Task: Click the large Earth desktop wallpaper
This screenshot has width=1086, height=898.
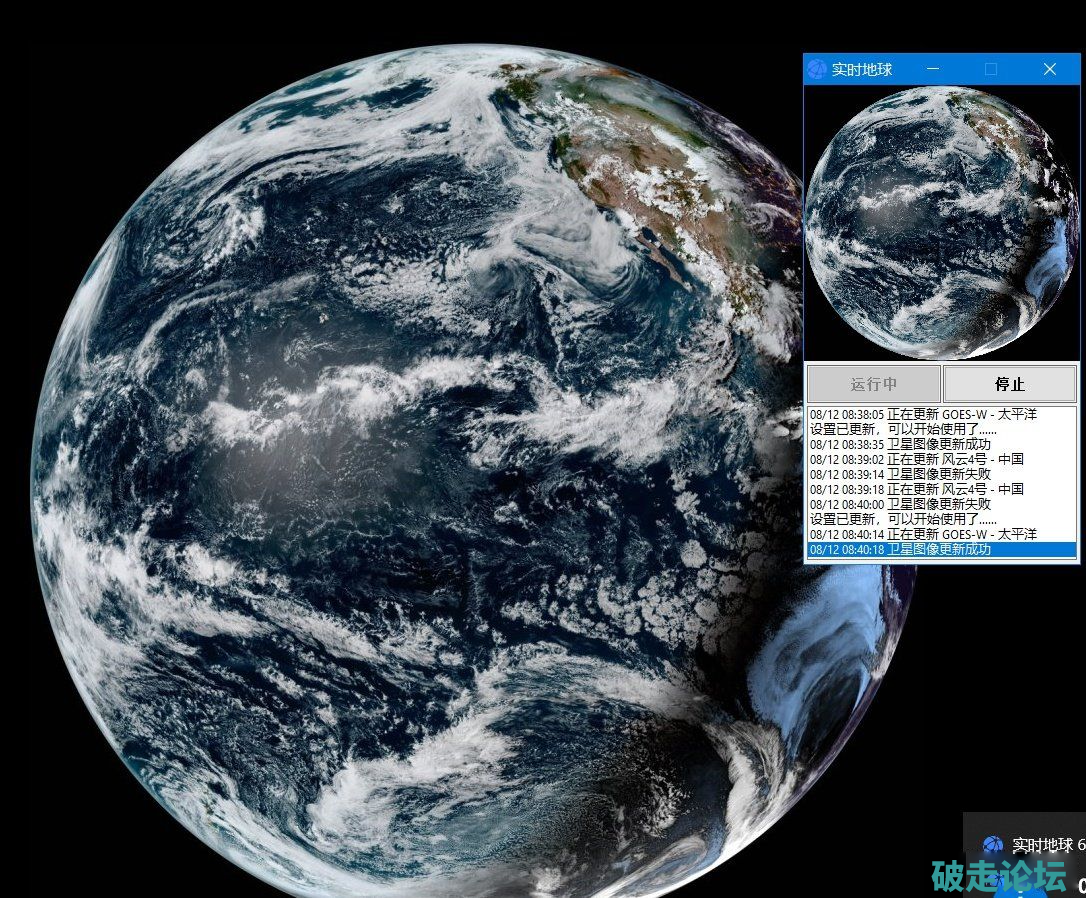Action: pyautogui.click(x=400, y=500)
